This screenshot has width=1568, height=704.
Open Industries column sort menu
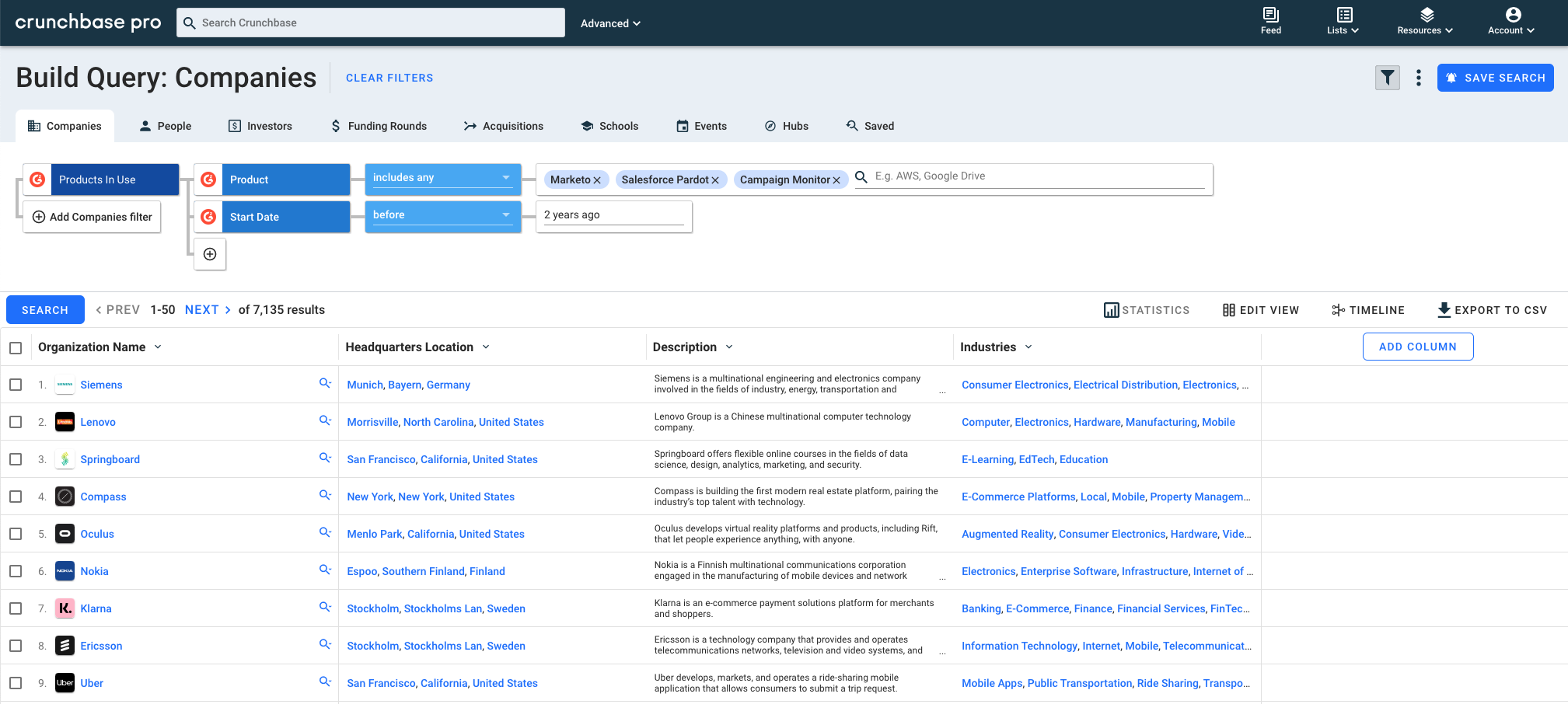[x=1028, y=347]
